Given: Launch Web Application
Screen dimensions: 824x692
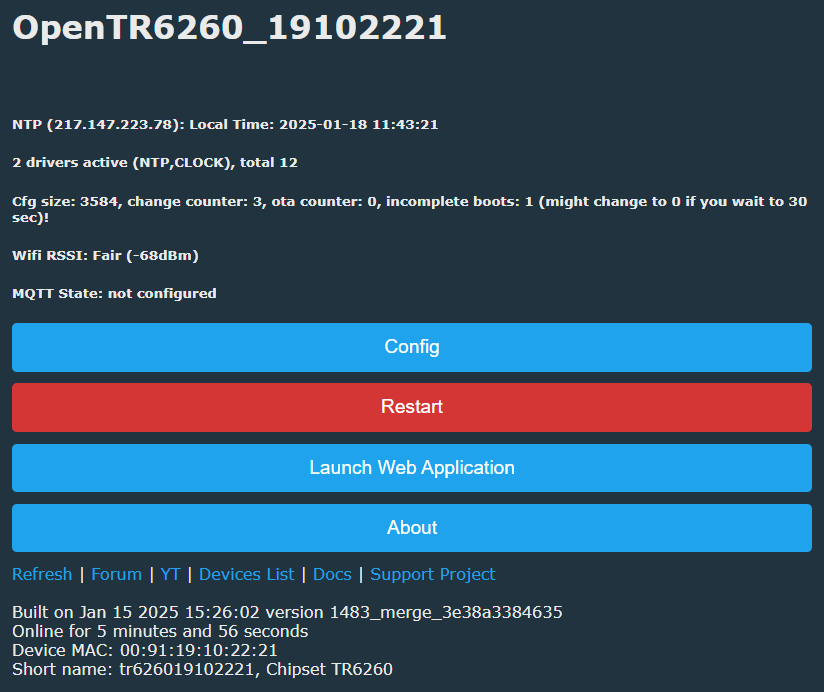Looking at the screenshot, I should [411, 468].
